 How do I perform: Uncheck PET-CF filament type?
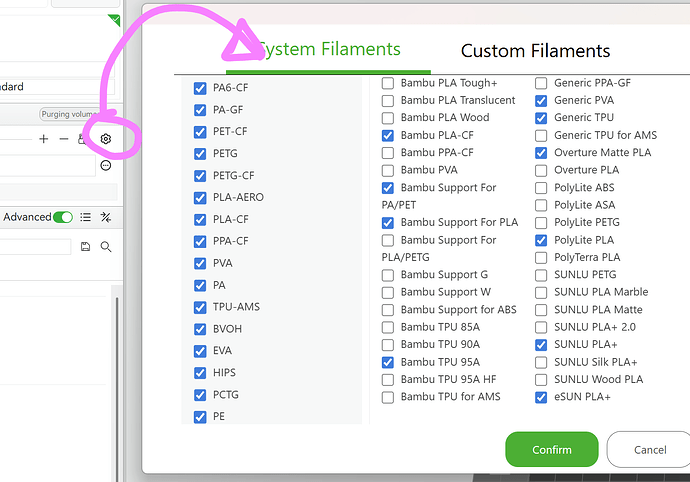200,132
